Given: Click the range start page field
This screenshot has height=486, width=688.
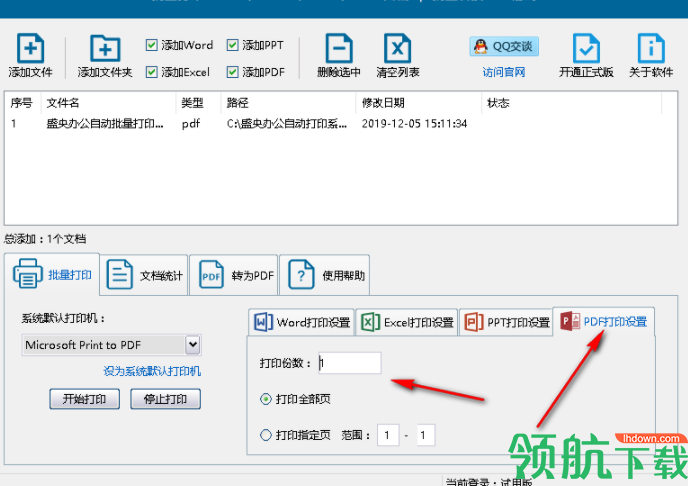Looking at the screenshot, I should (x=388, y=435).
